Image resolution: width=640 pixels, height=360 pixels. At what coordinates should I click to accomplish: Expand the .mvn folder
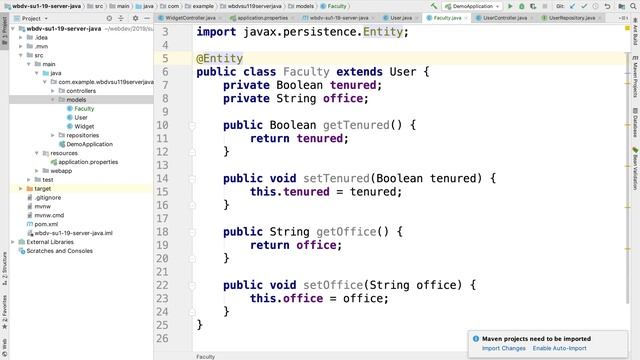pyautogui.click(x=21, y=47)
